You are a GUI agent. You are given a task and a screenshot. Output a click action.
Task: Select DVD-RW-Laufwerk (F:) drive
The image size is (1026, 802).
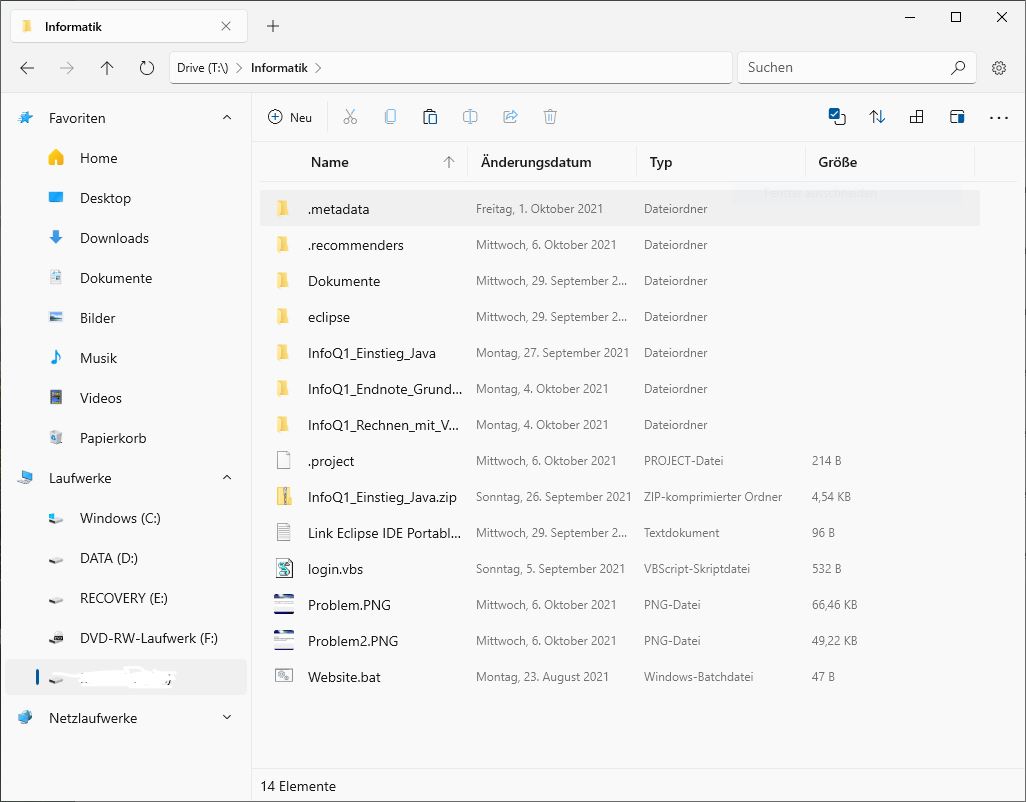pos(126,638)
